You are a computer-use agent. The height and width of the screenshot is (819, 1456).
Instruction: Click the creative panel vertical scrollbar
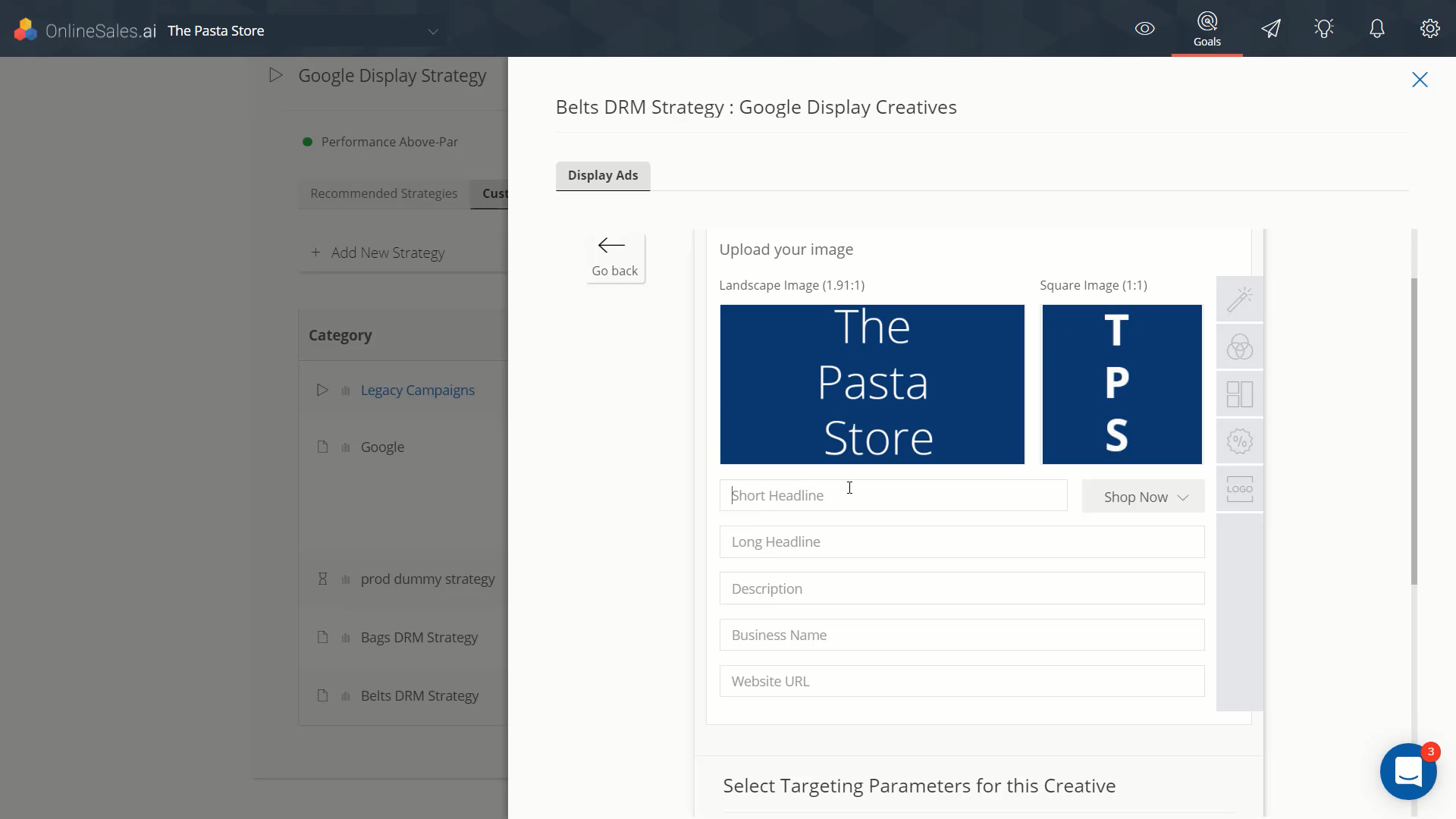click(x=1414, y=431)
